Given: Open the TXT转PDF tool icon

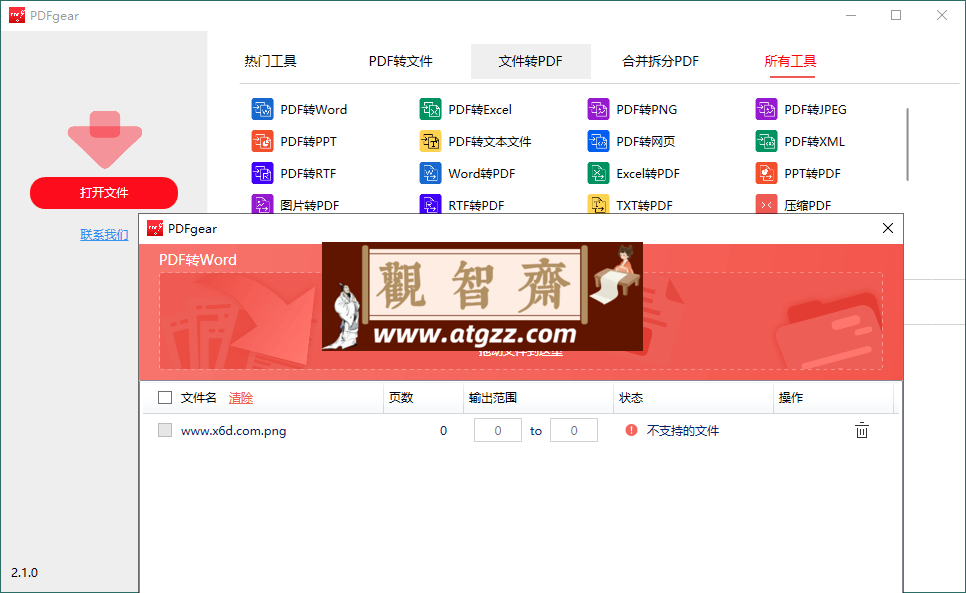Looking at the screenshot, I should (x=598, y=204).
